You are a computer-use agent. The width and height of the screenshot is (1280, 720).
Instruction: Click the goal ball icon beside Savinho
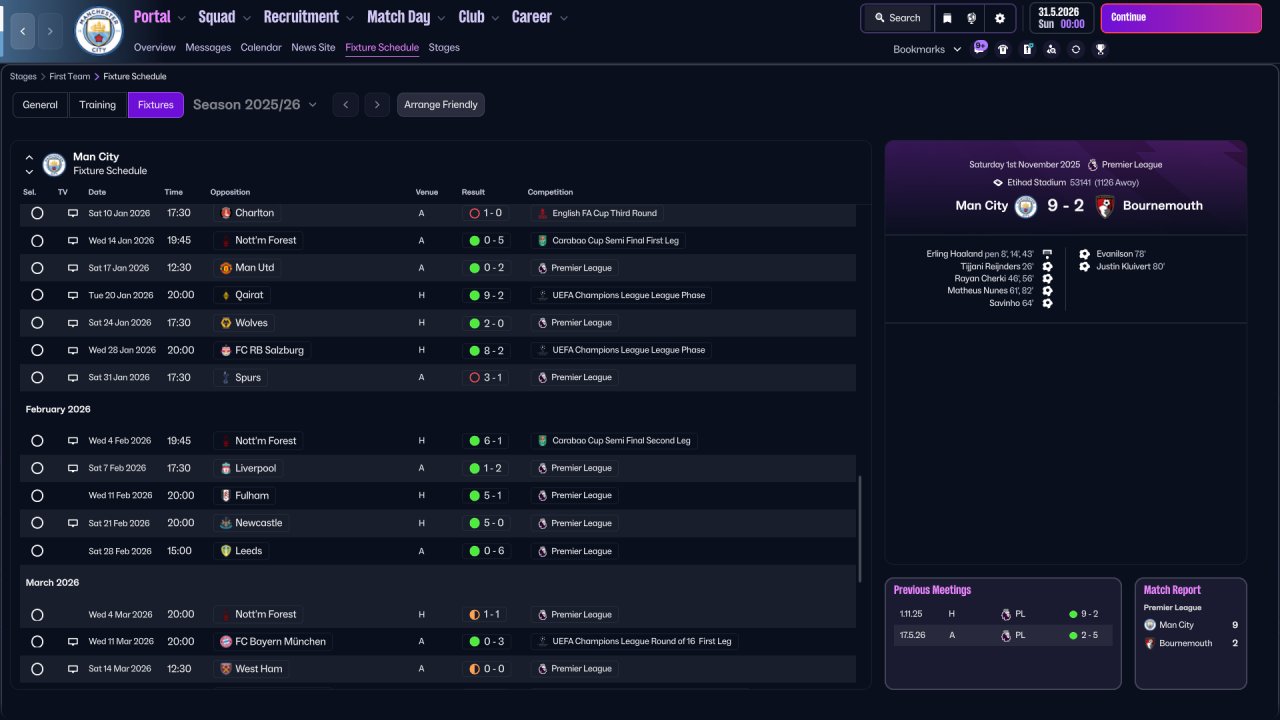[x=1047, y=303]
